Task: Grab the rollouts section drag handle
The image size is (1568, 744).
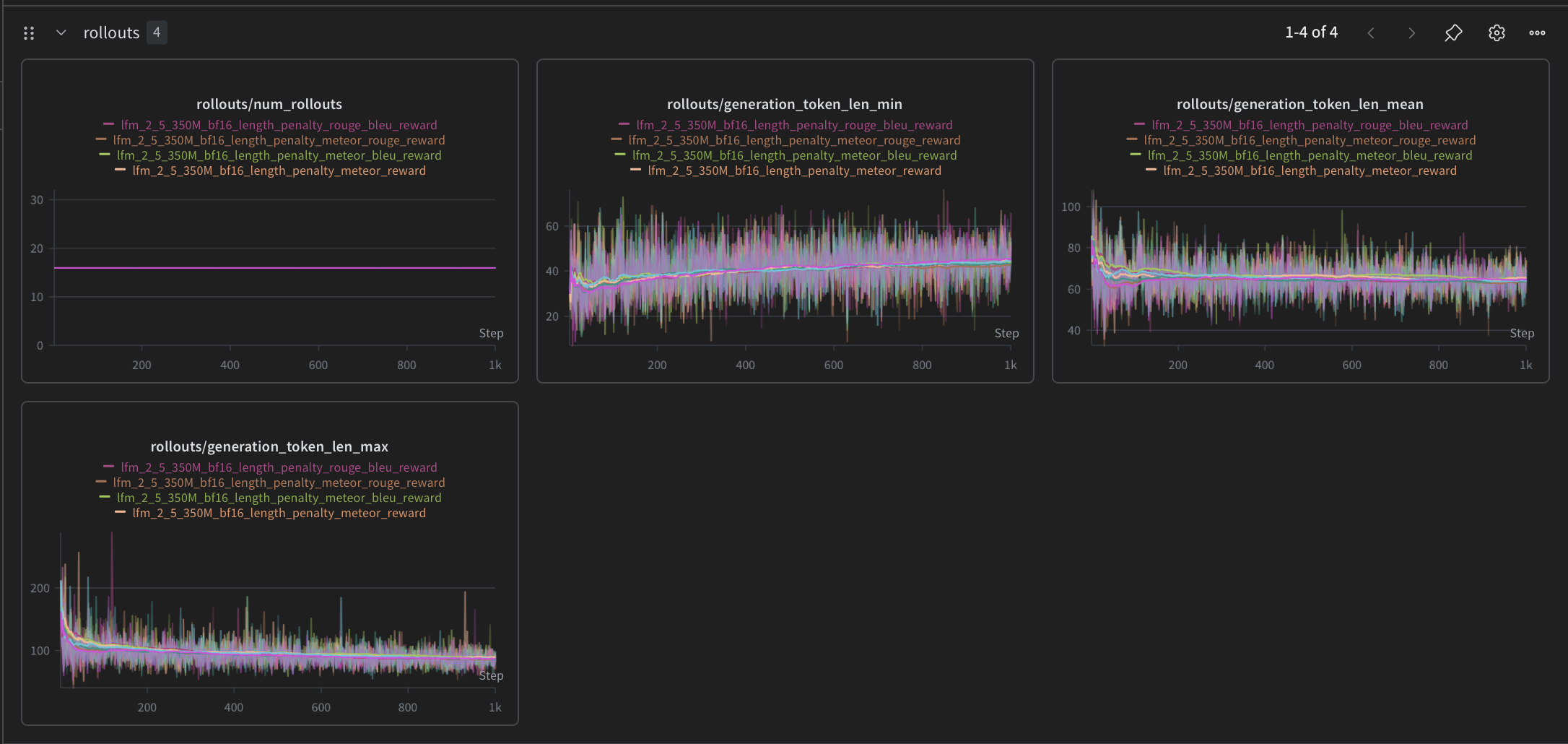Action: point(29,33)
